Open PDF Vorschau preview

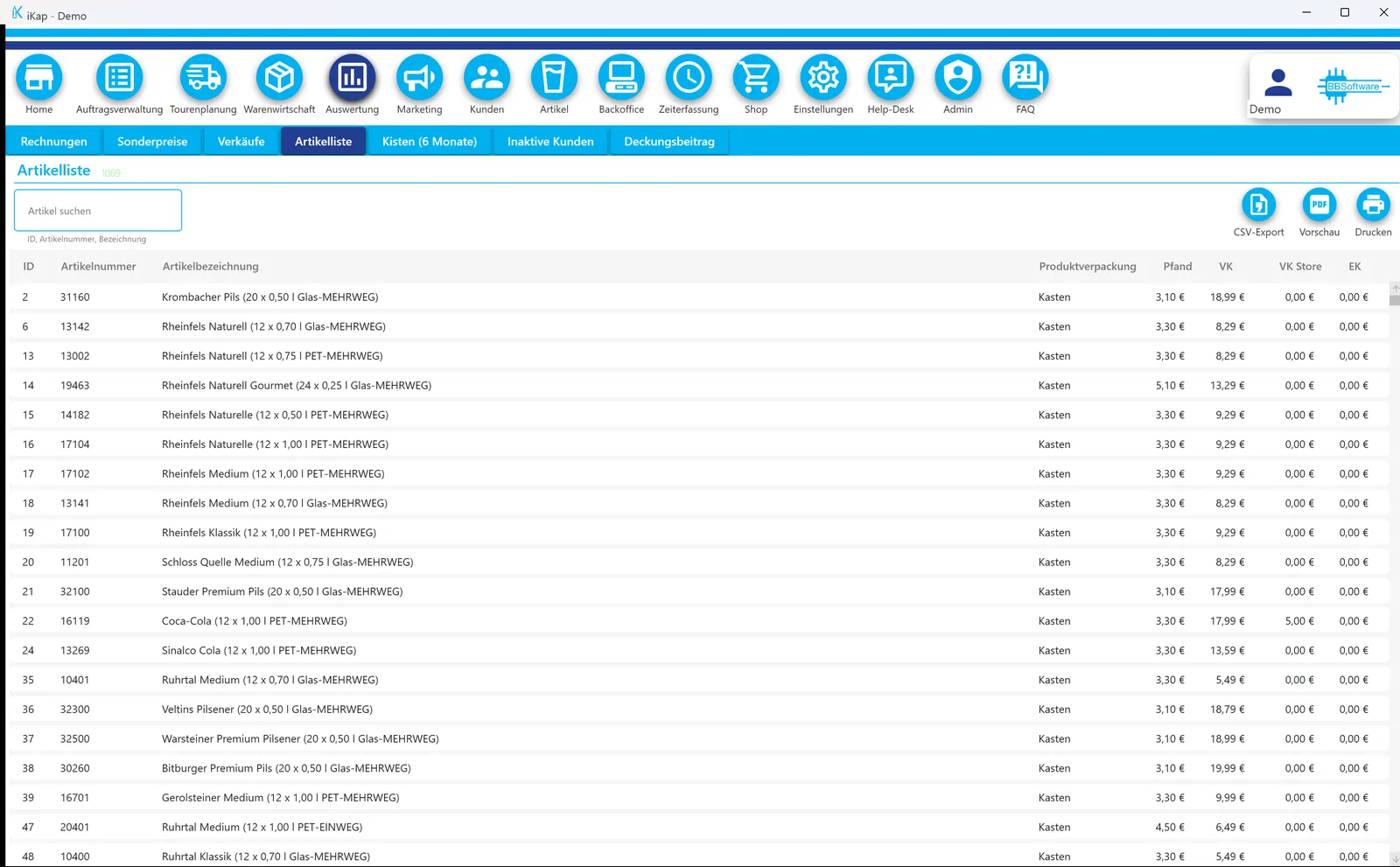pyautogui.click(x=1319, y=205)
